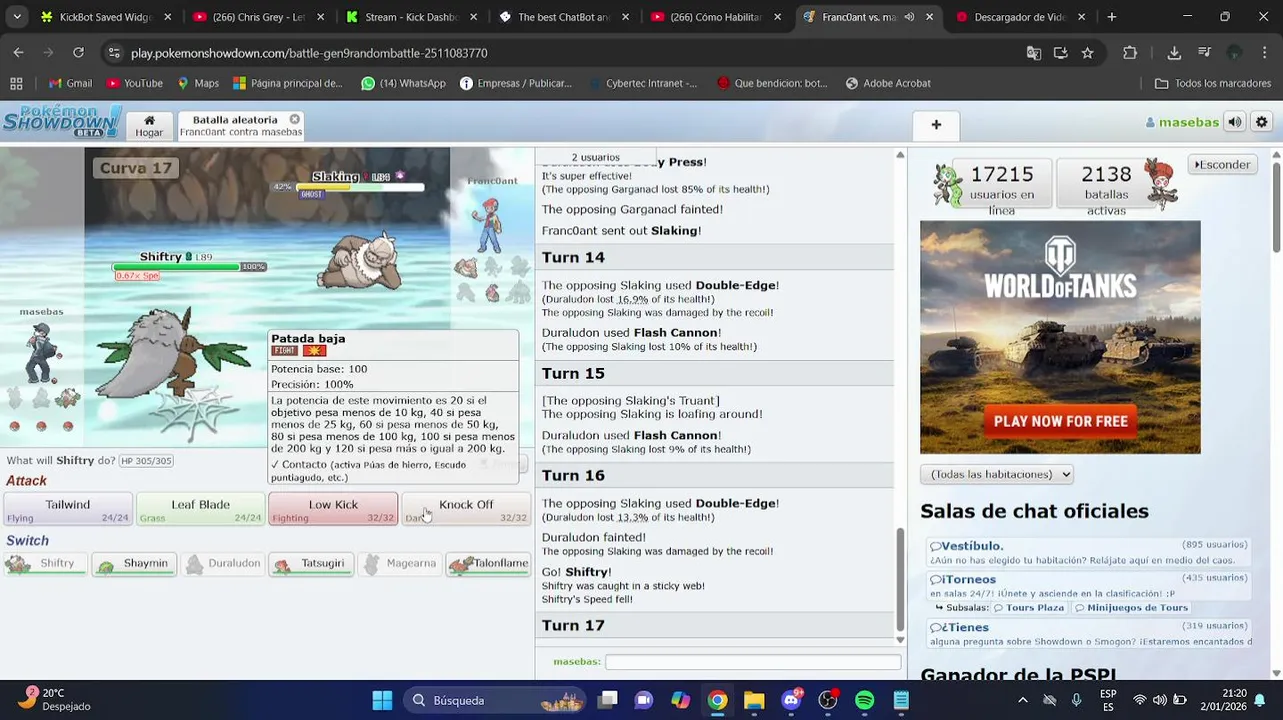Screen dimensions: 1283x720
Task: Click fainted Duraludon switch slot
Action: pos(223,564)
